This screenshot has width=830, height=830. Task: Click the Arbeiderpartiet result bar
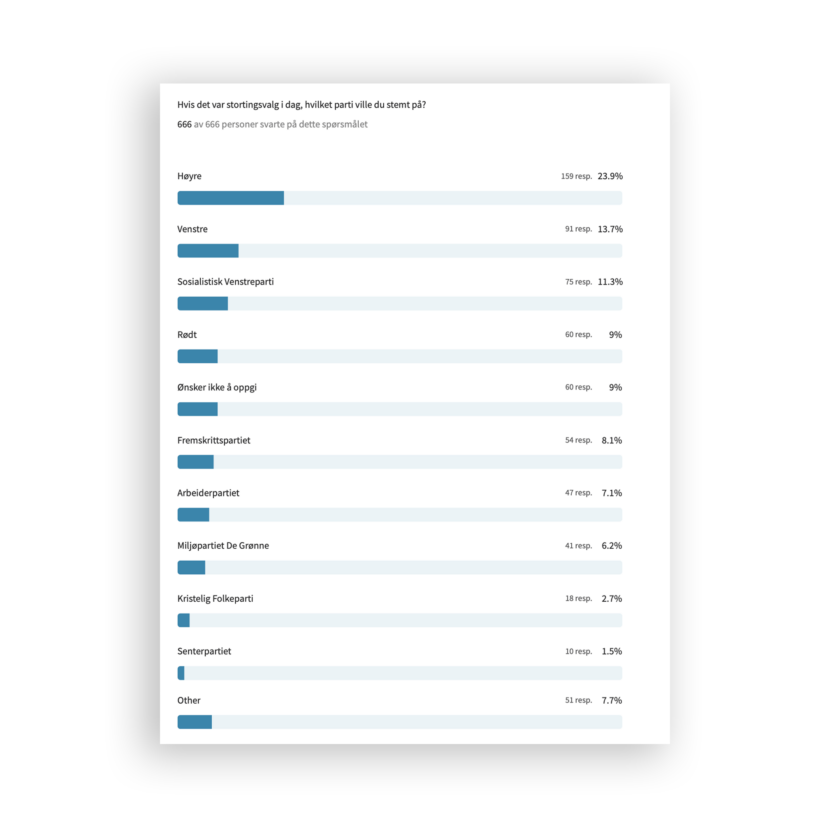click(399, 515)
